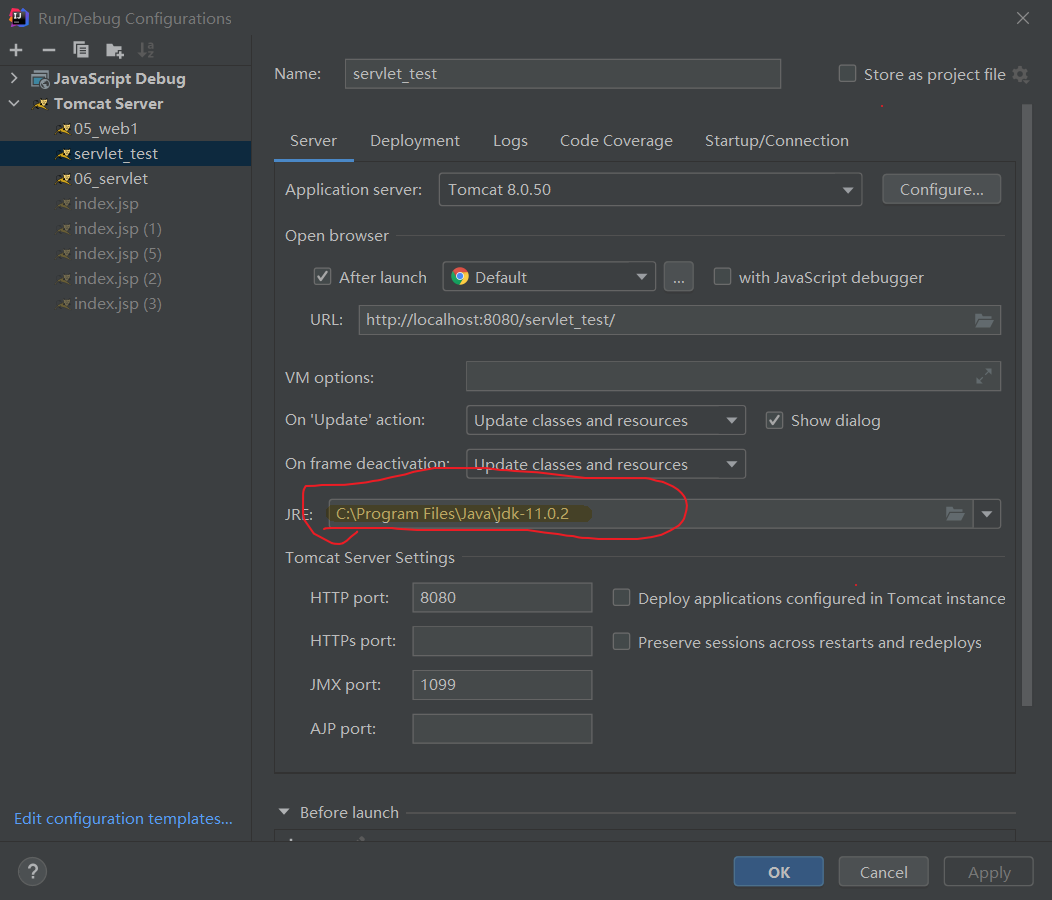Select the first index.jsp configuration without number
This screenshot has height=900, width=1052.
point(125,203)
